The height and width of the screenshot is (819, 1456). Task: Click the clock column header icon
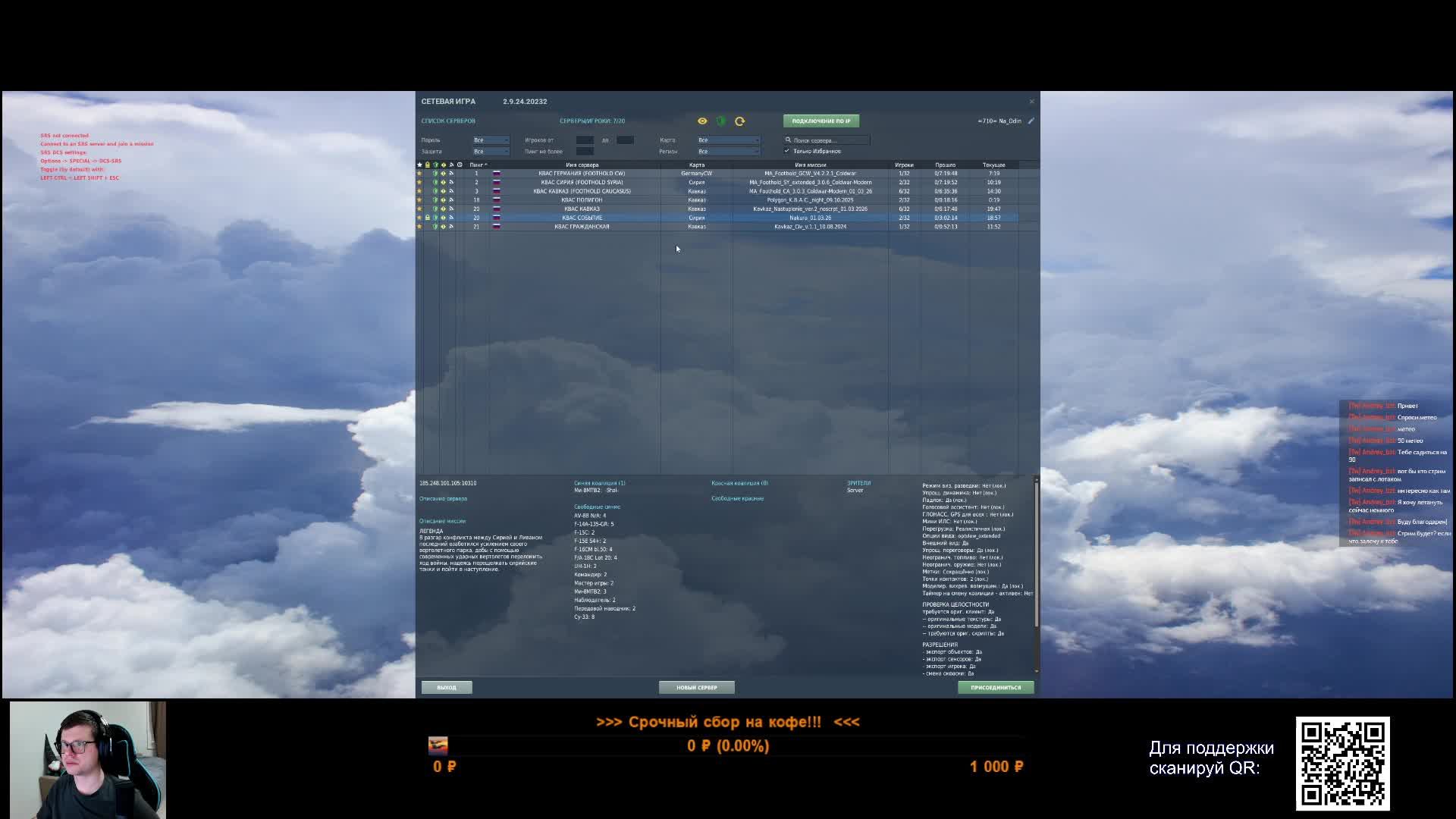pyautogui.click(x=460, y=165)
